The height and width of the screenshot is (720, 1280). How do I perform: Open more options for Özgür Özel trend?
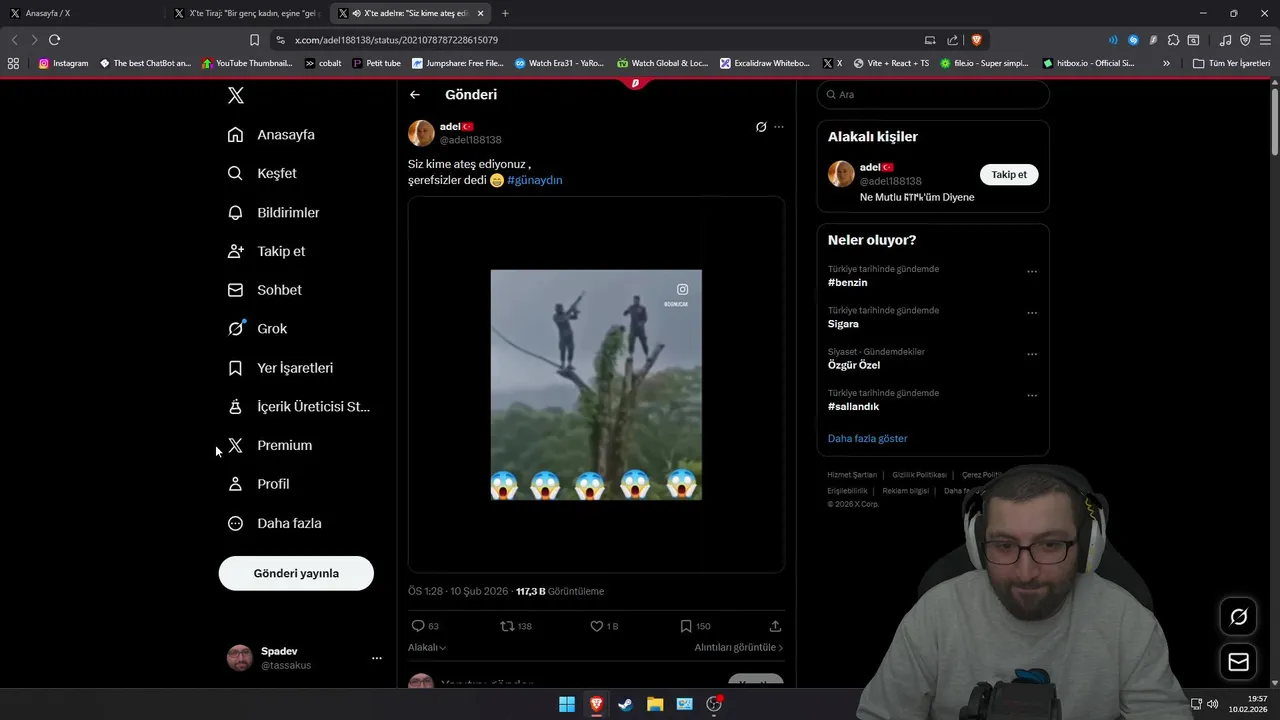[x=1032, y=355]
